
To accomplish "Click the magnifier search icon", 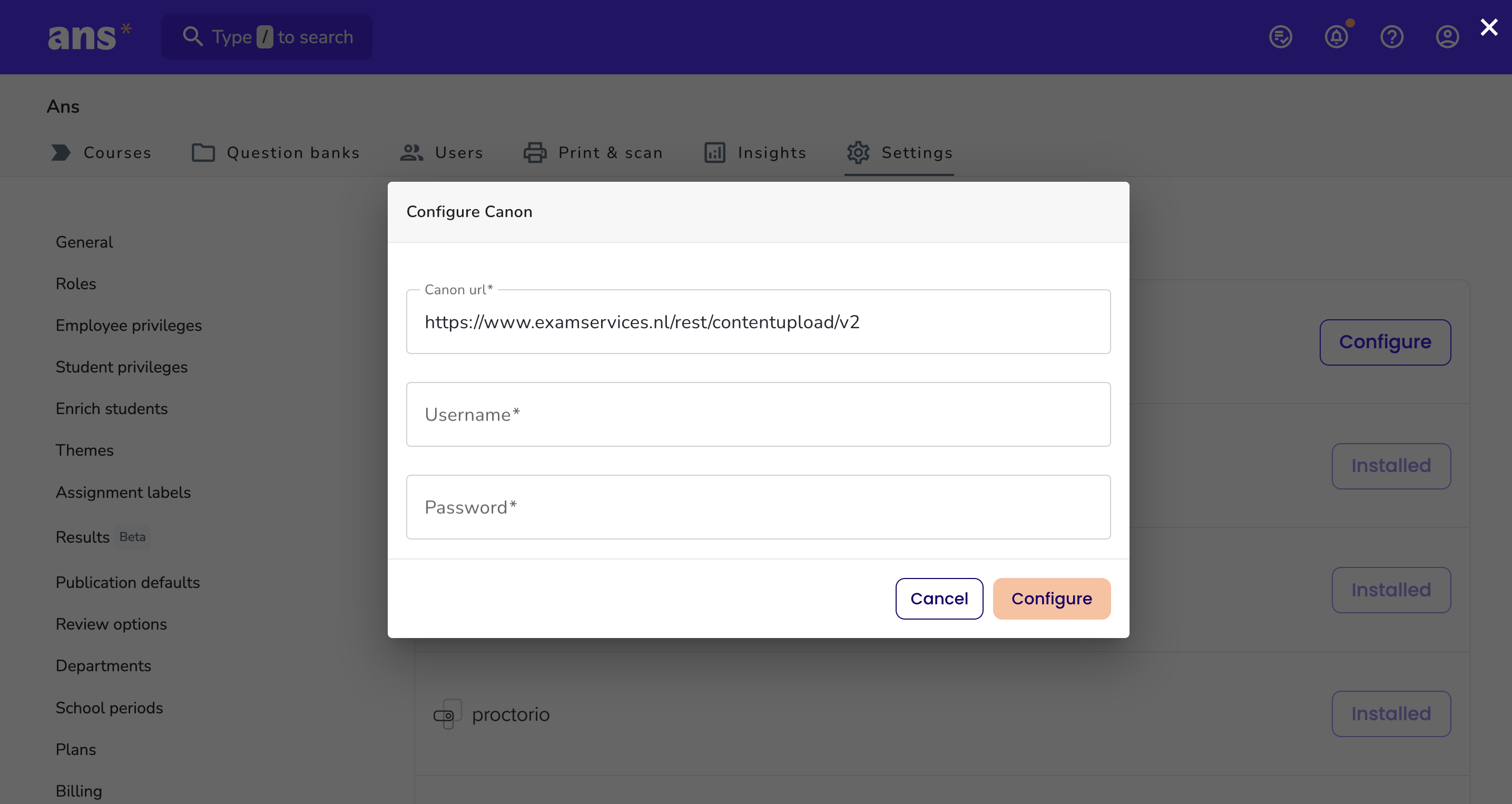I will coord(192,36).
